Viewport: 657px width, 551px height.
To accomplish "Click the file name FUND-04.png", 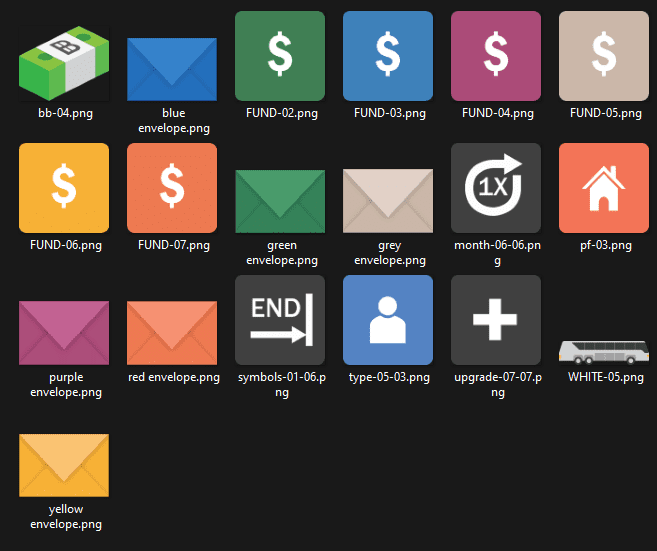I will (x=498, y=113).
